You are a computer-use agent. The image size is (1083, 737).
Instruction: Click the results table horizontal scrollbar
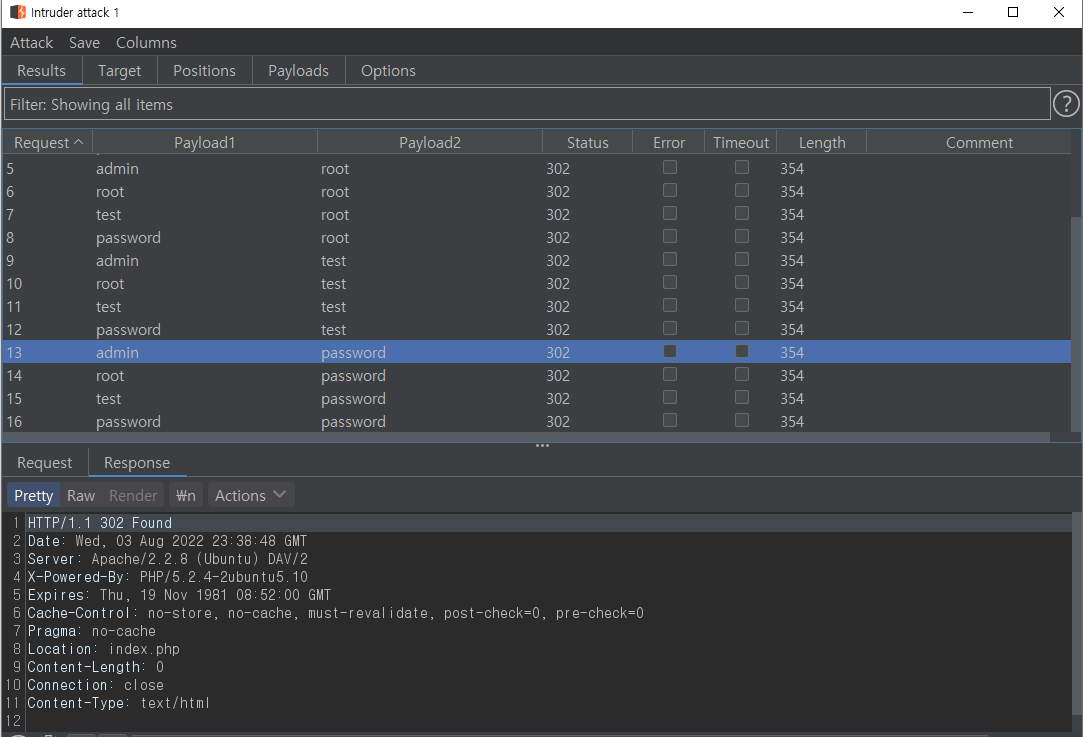(x=526, y=437)
